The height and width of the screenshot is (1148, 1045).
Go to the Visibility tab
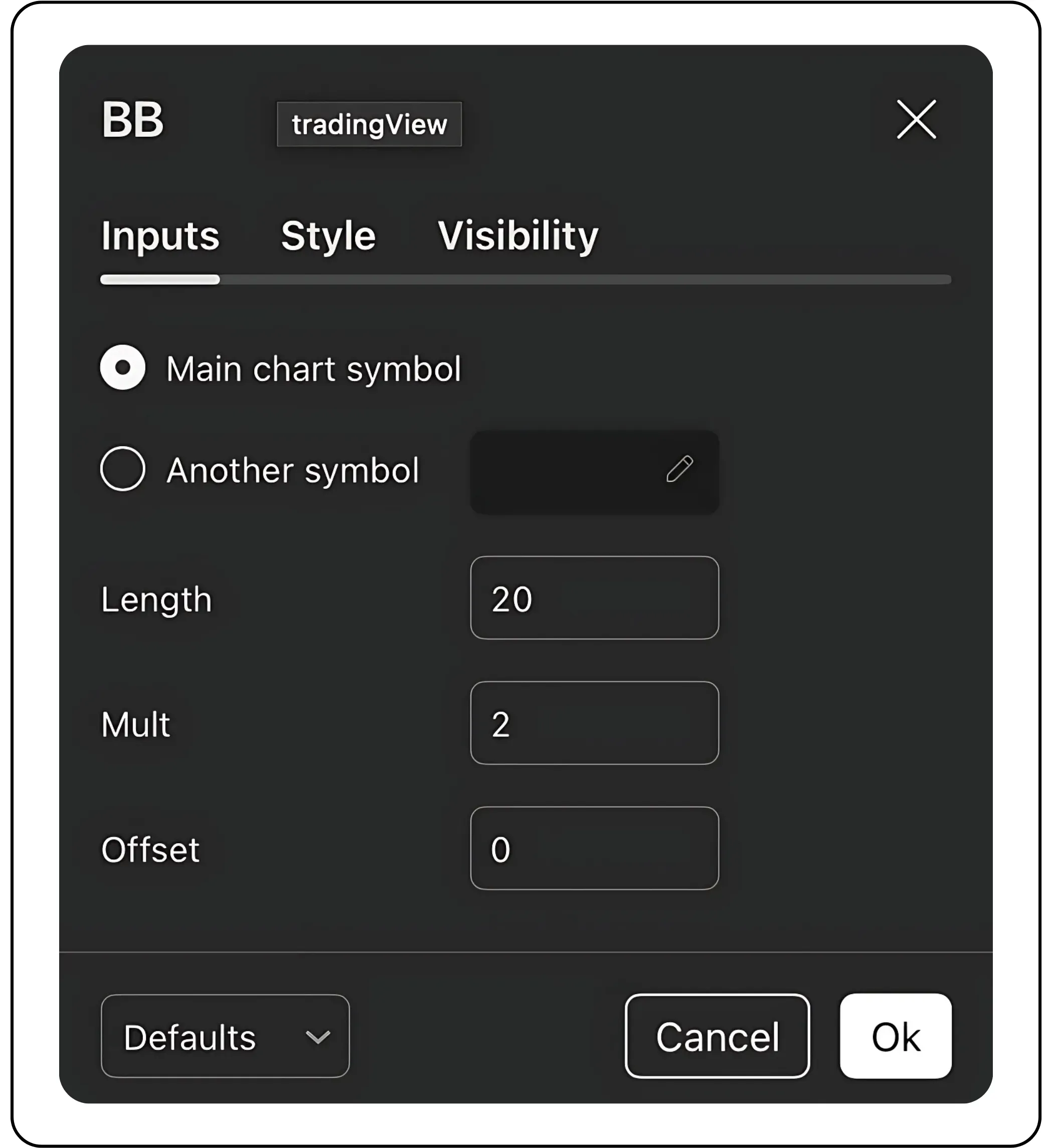517,236
